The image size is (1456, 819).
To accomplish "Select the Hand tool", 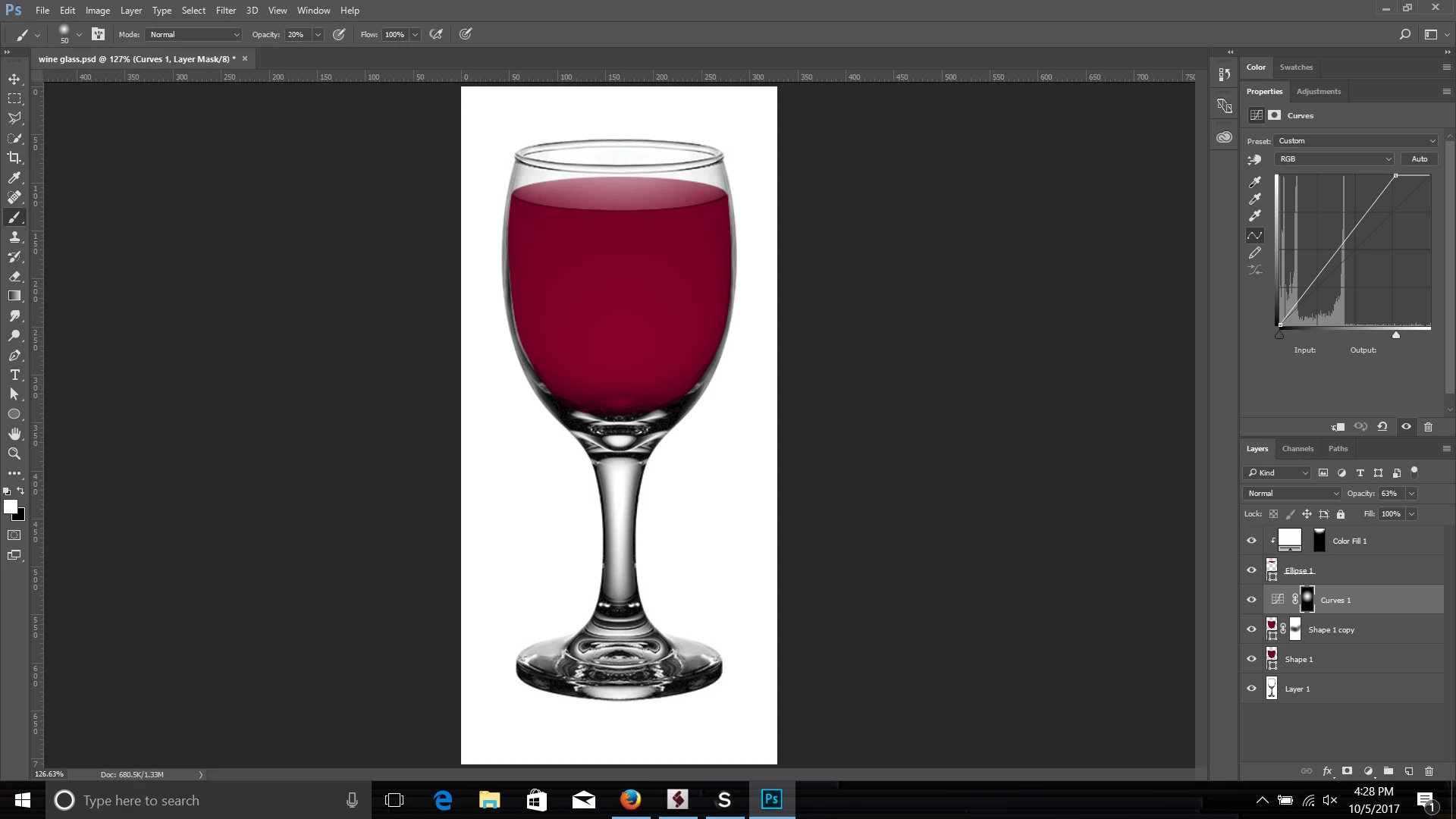I will [14, 434].
